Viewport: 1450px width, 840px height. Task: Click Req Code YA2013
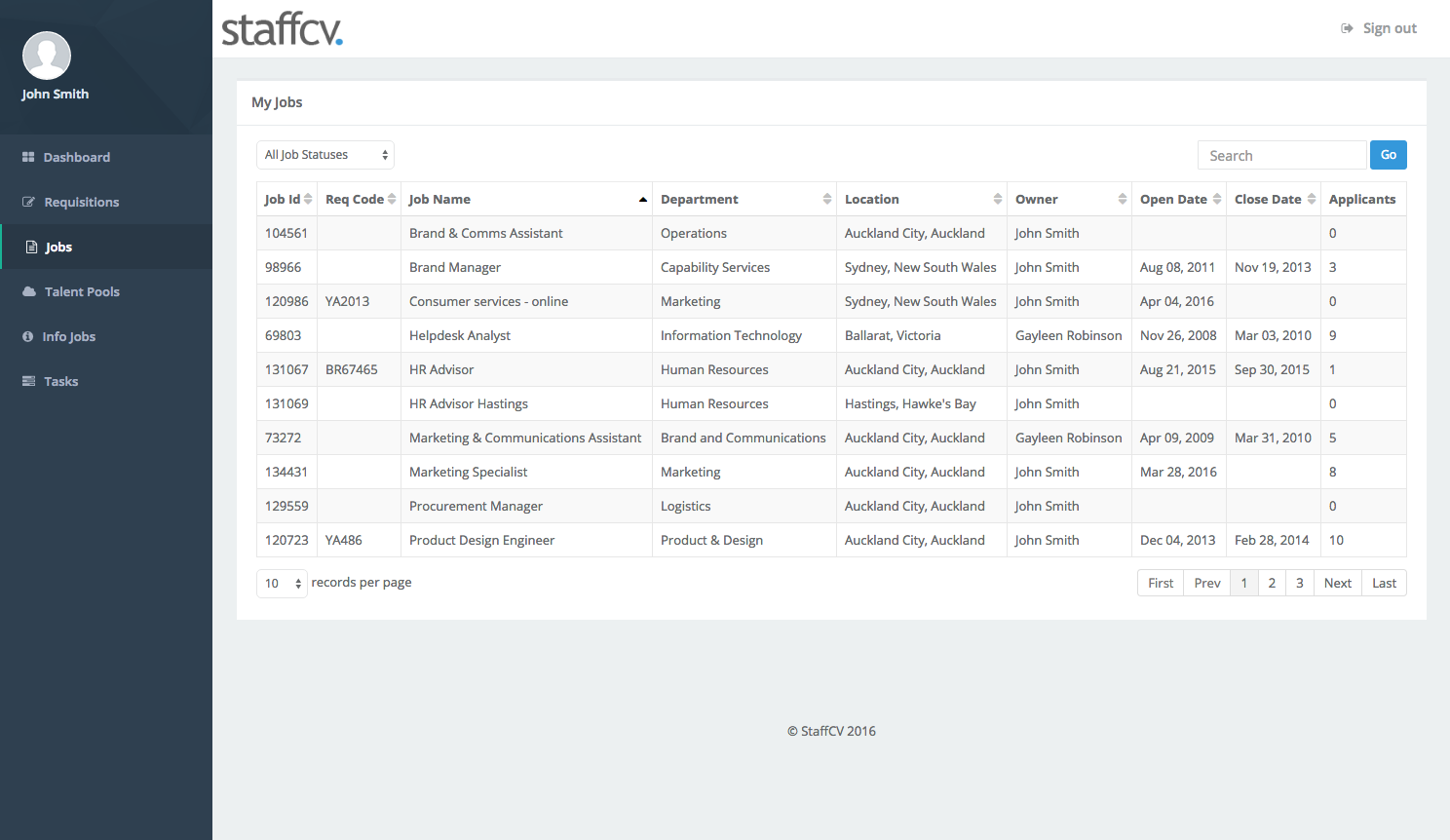(348, 301)
